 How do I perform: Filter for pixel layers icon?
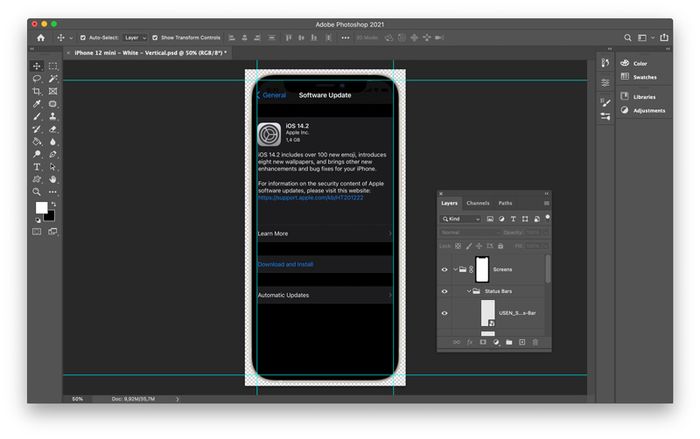pyautogui.click(x=490, y=219)
